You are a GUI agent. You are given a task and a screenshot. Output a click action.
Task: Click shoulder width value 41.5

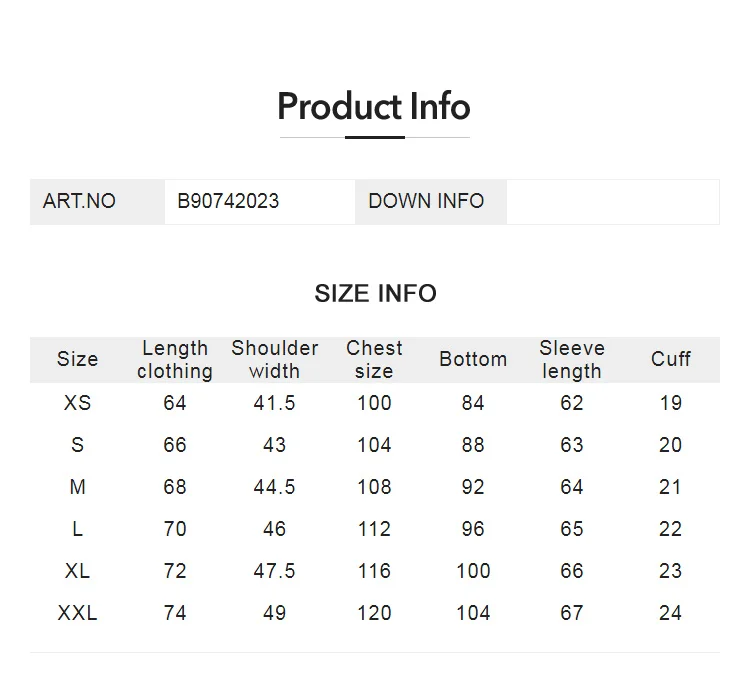pos(275,403)
